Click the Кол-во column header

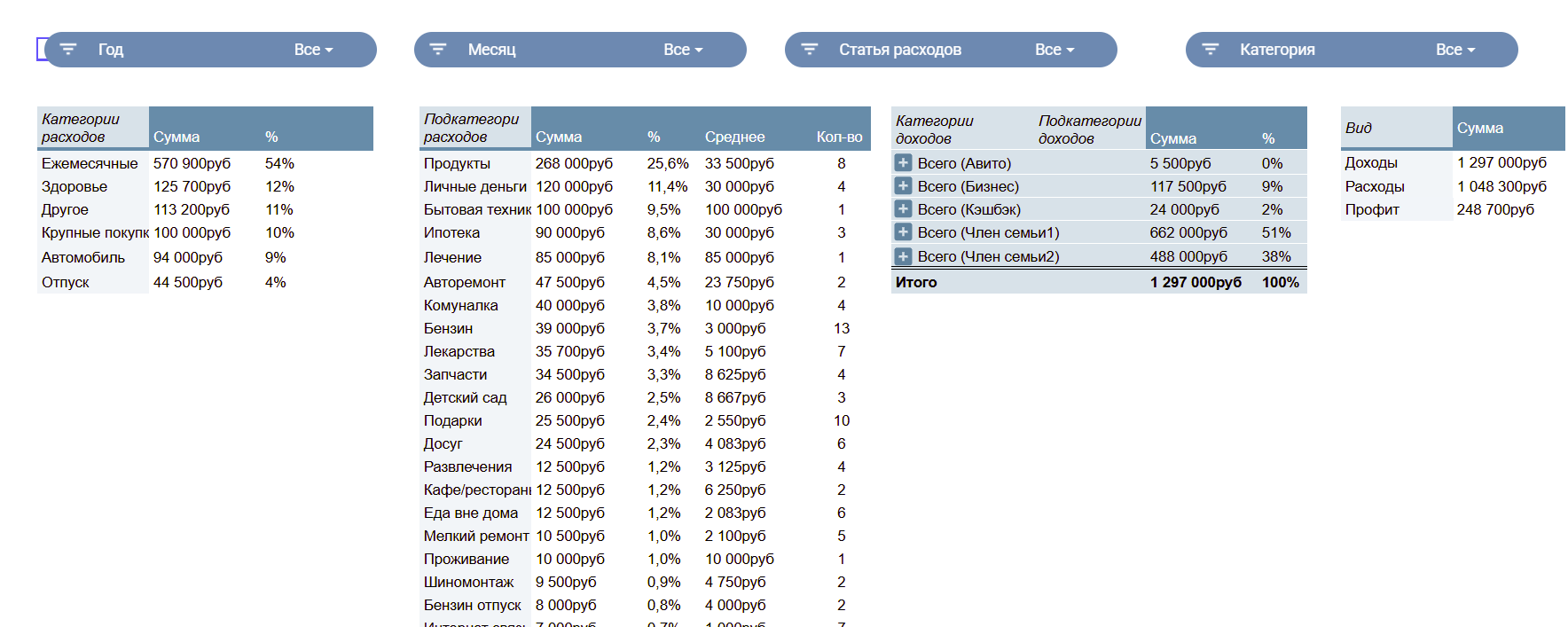(x=840, y=137)
